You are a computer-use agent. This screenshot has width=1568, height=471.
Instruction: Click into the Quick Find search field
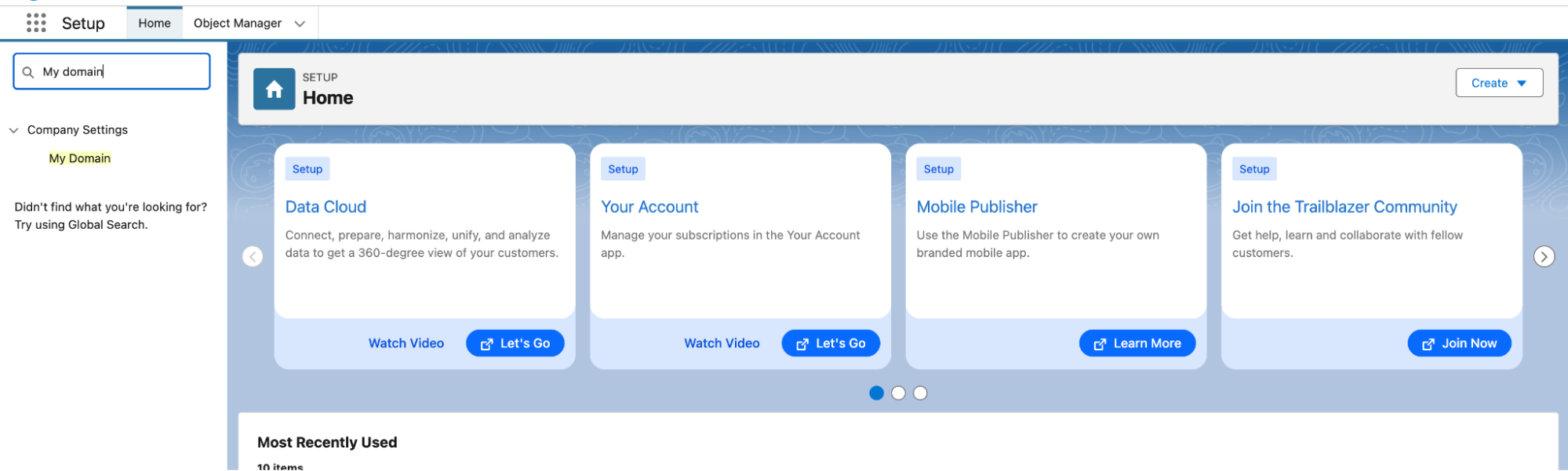[x=111, y=71]
